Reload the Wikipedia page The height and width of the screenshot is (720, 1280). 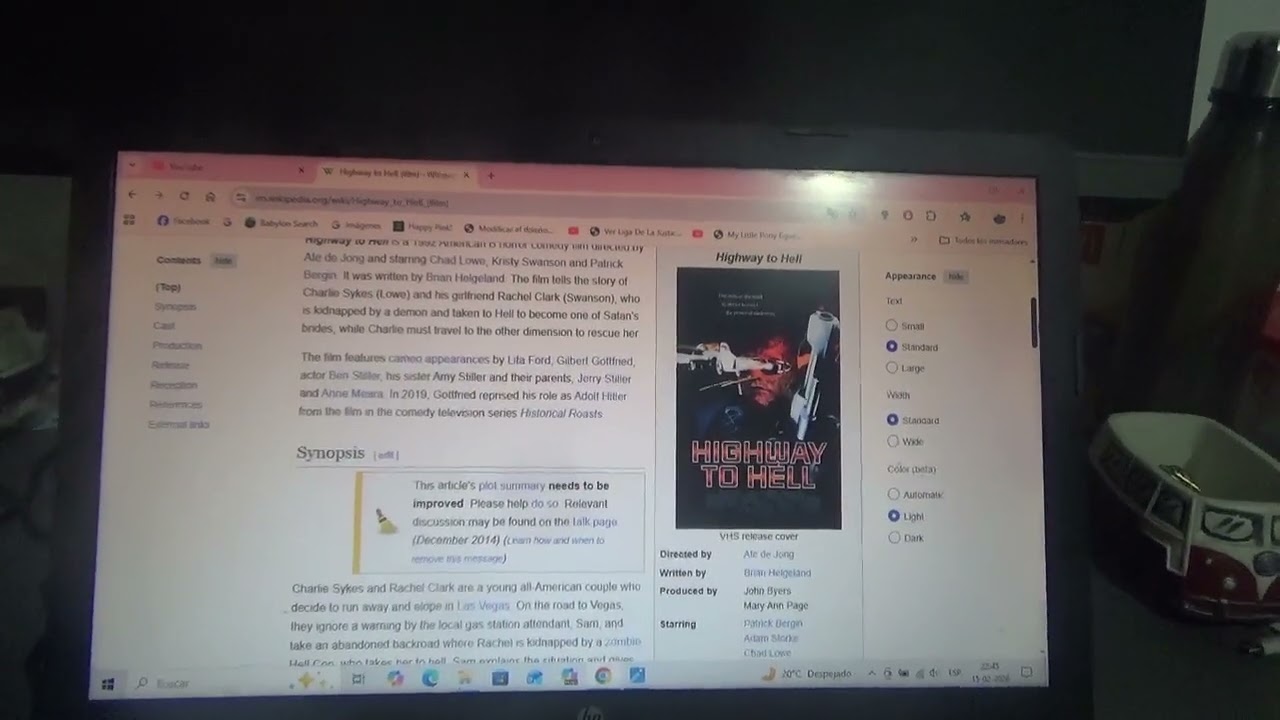pyautogui.click(x=184, y=196)
